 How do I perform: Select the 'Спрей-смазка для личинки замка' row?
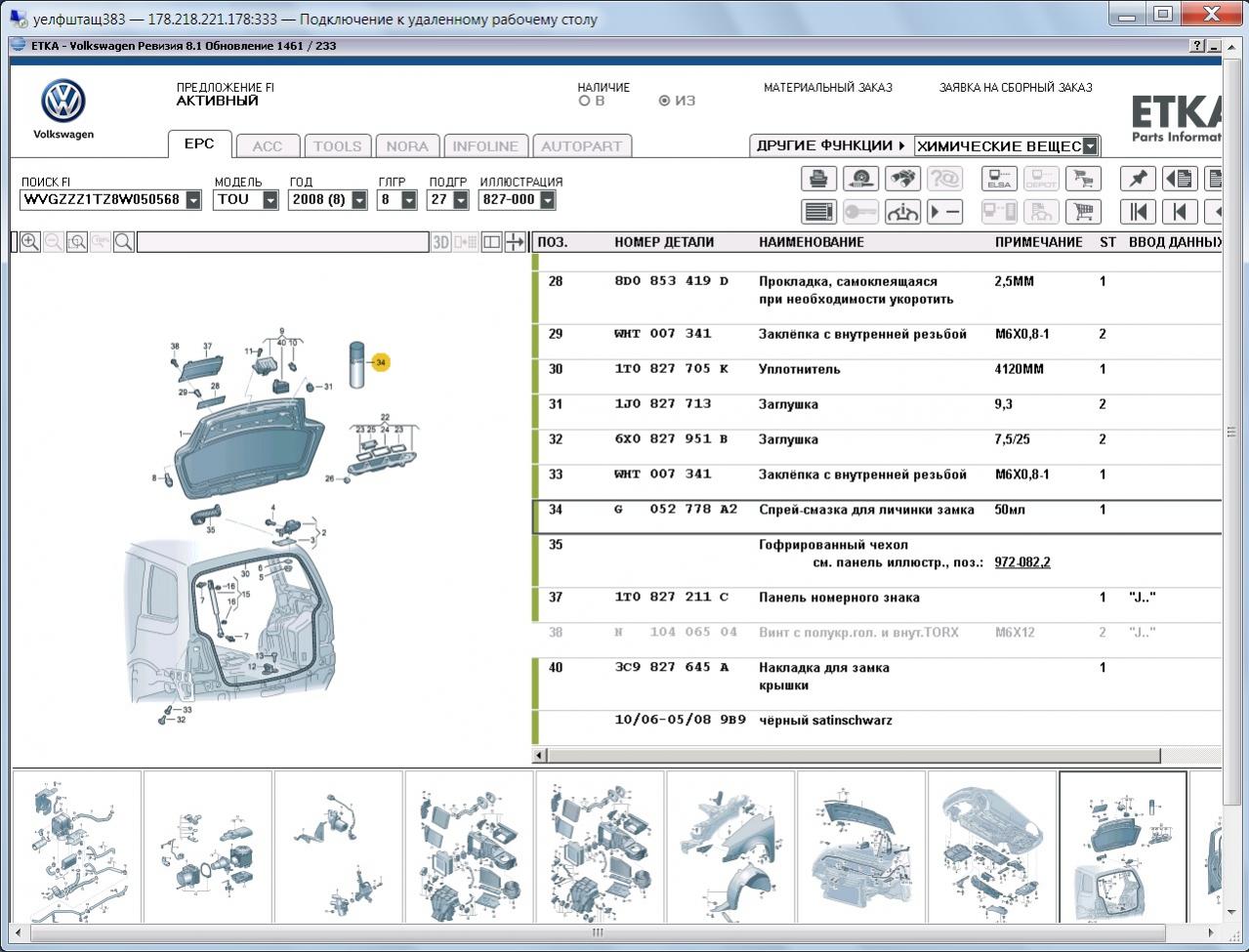[x=879, y=517]
